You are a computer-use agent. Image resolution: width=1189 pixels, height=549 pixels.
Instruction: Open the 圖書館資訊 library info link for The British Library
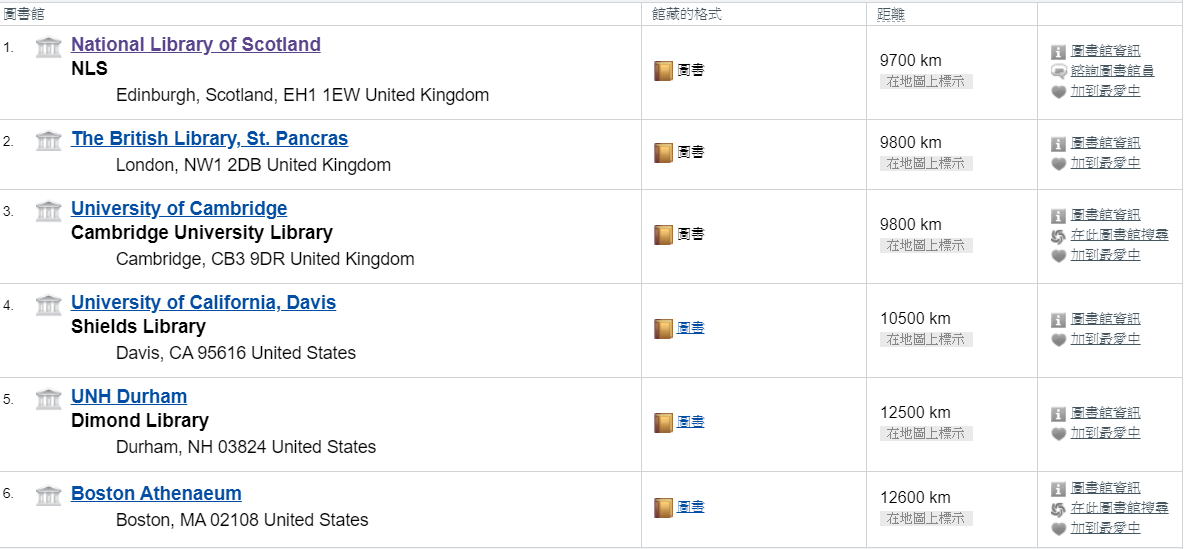pyautogui.click(x=1105, y=143)
